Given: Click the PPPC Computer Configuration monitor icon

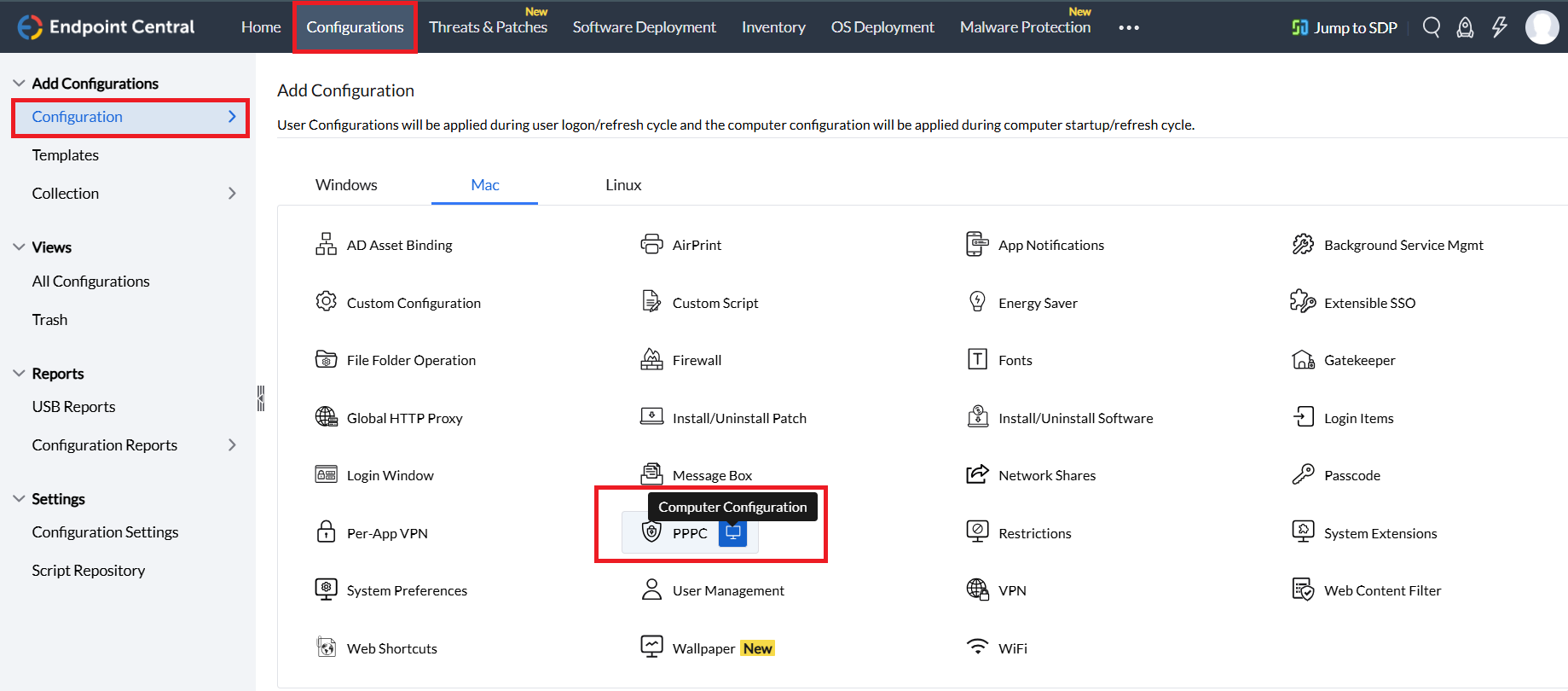Looking at the screenshot, I should pyautogui.click(x=732, y=533).
